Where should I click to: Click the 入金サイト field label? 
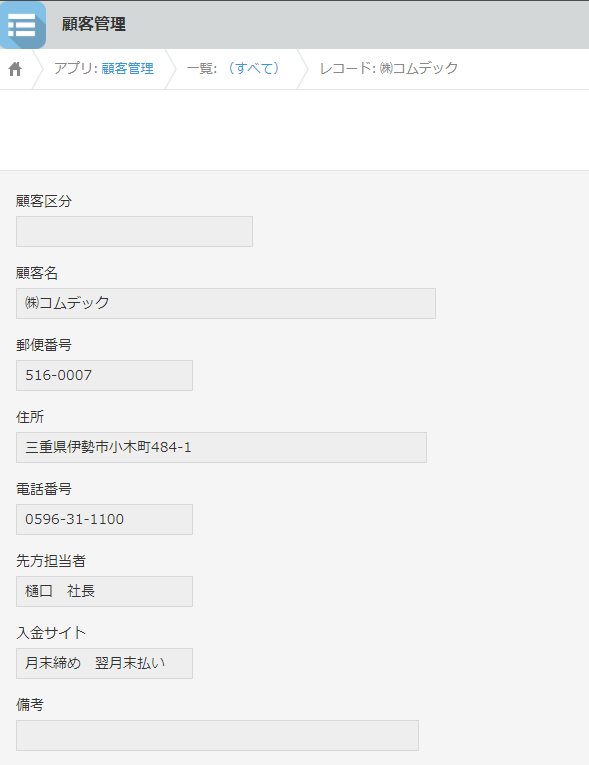tap(51, 633)
